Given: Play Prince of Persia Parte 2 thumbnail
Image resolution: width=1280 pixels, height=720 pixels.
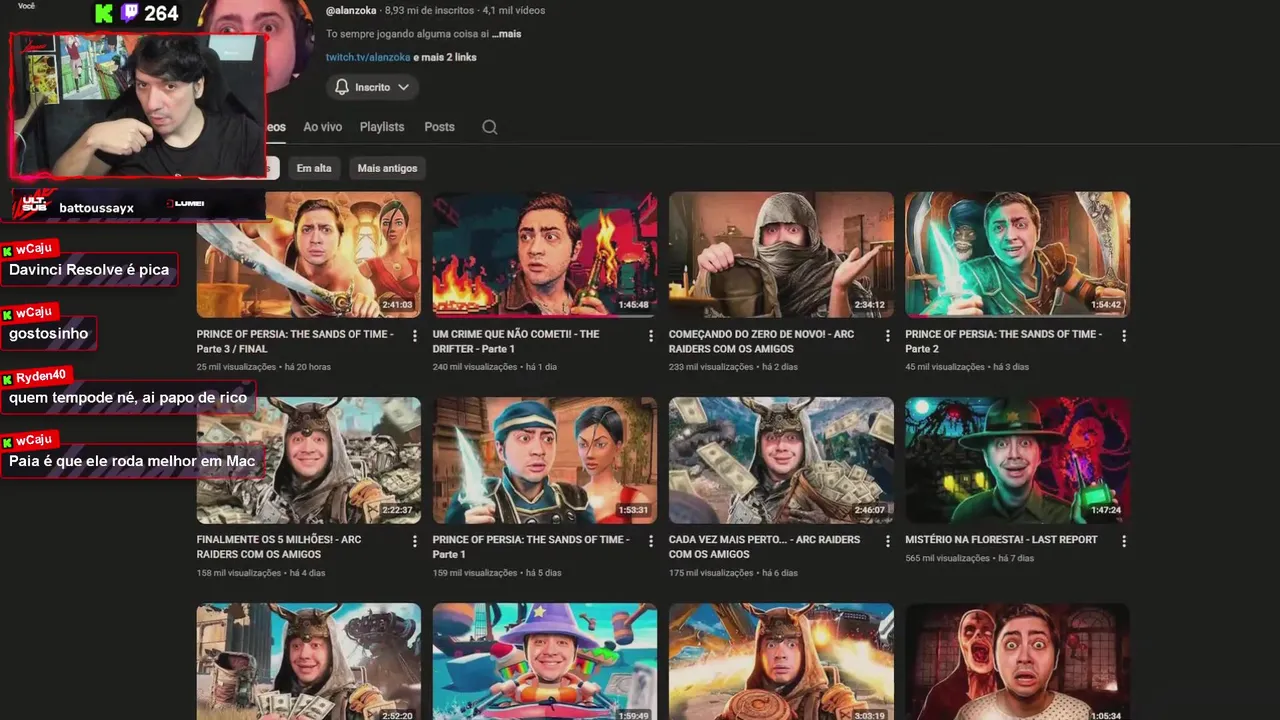Looking at the screenshot, I should [x=1017, y=255].
